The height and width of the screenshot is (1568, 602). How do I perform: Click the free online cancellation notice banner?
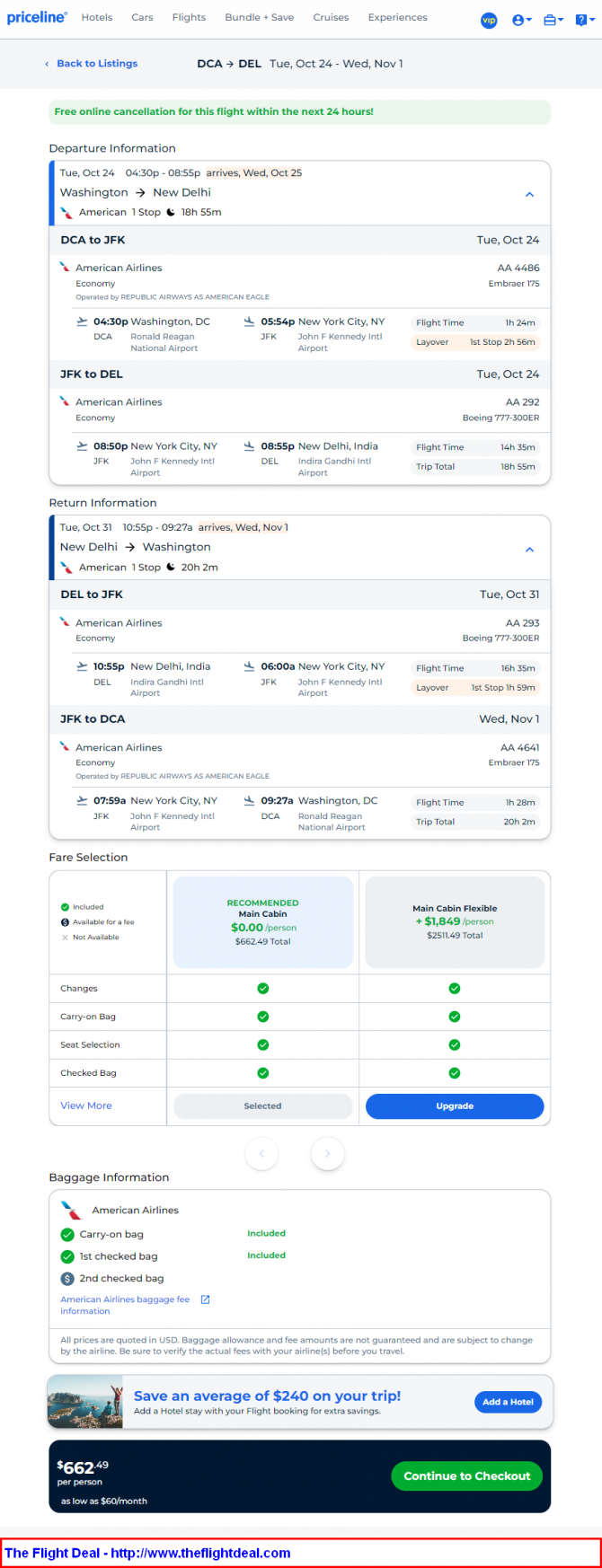pos(300,112)
